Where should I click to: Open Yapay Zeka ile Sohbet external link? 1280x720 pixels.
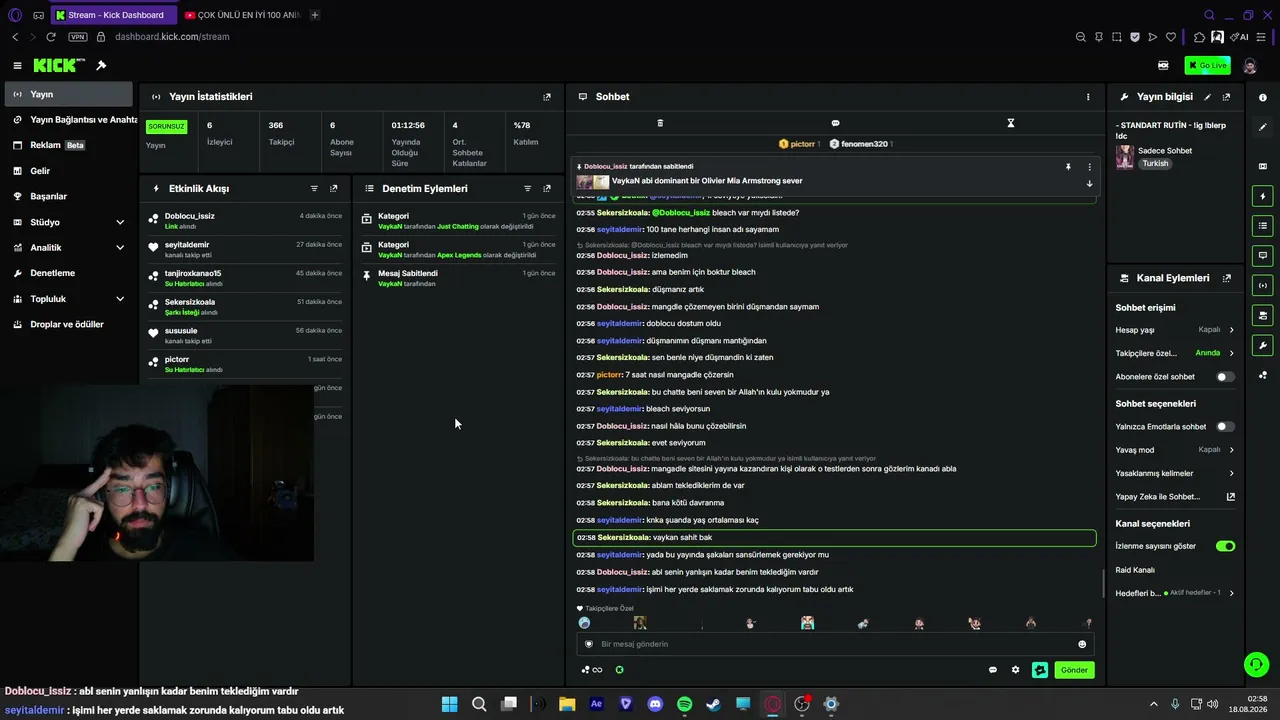(x=1230, y=497)
